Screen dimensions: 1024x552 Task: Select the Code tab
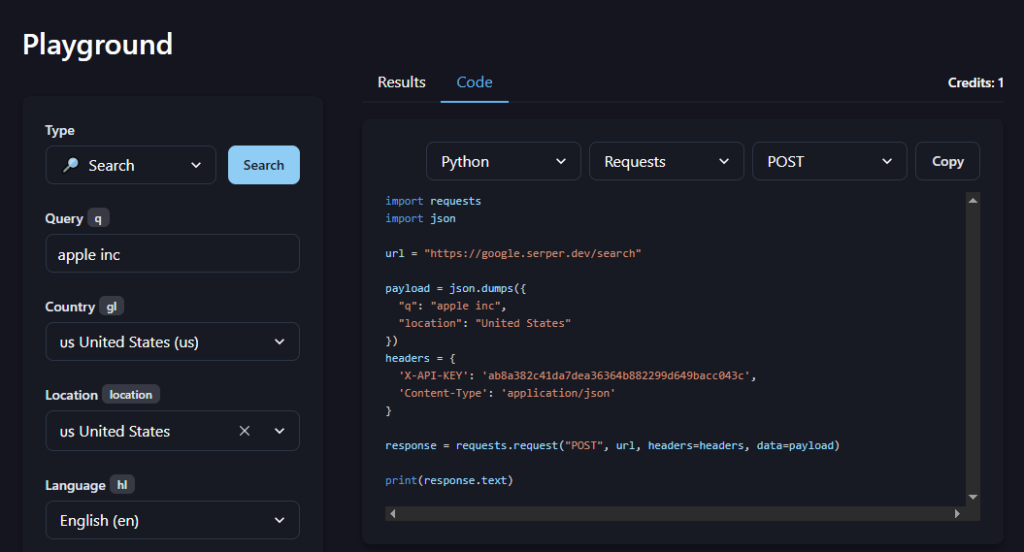coord(474,82)
